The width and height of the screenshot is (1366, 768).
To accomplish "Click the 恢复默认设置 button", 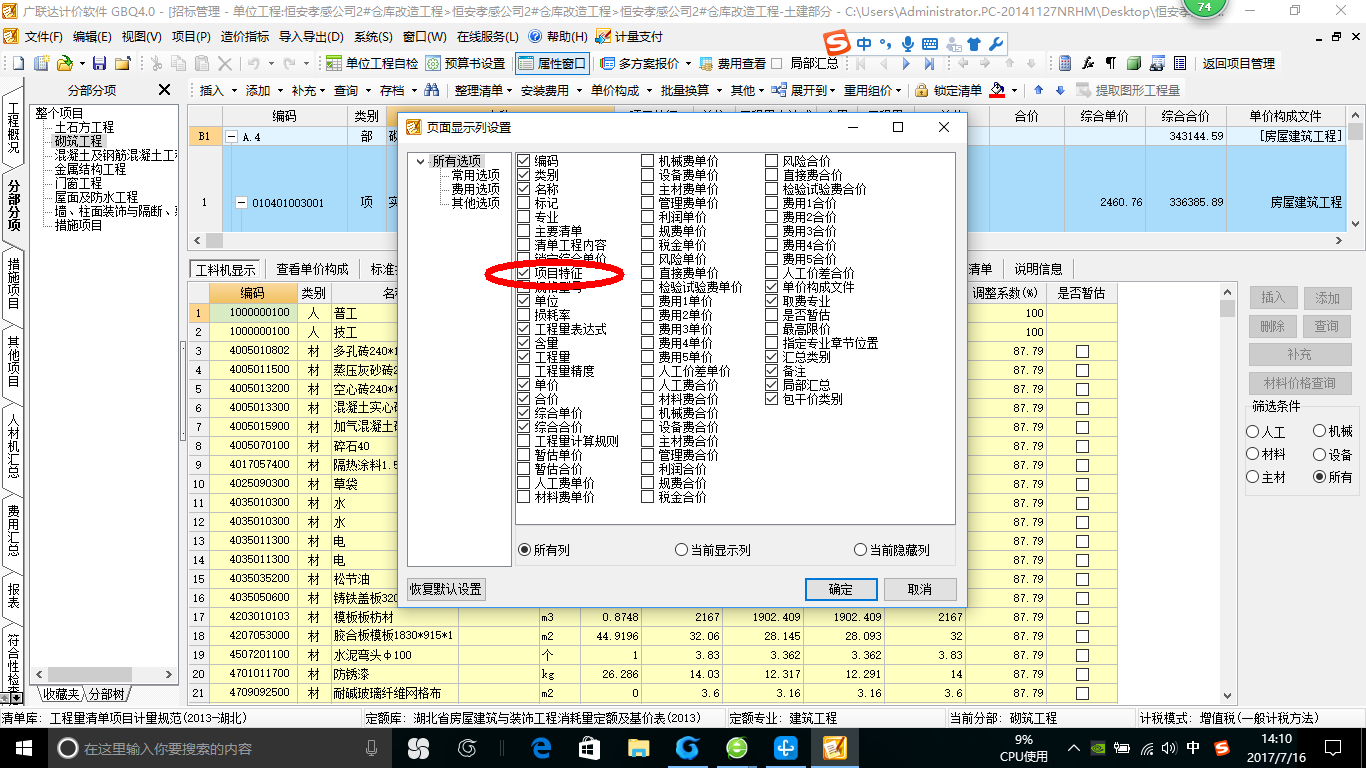I will point(446,589).
